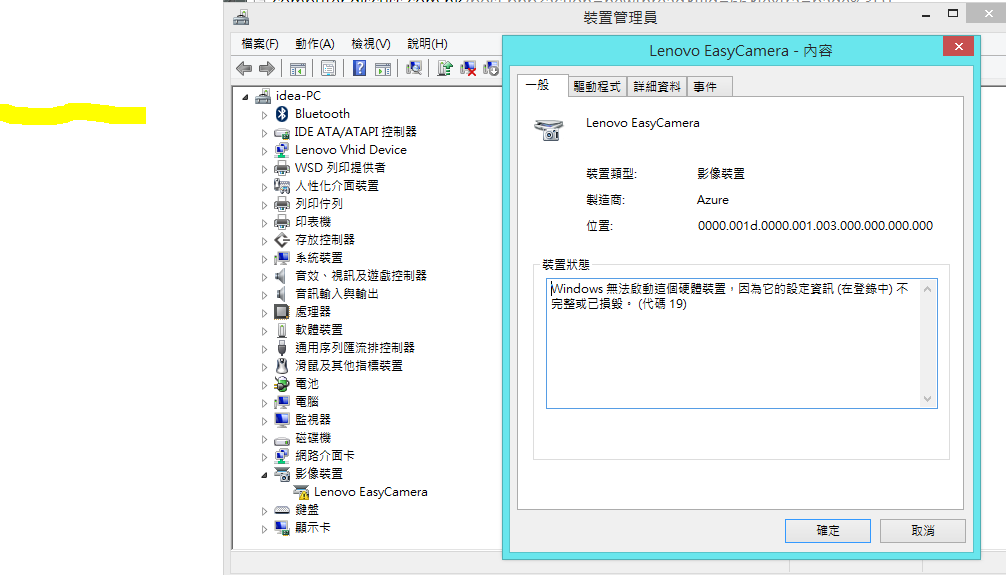Viewport: 1006px width, 575px height.
Task: Expand 音效、視訊及遊戲控制器 category
Action: pos(264,277)
